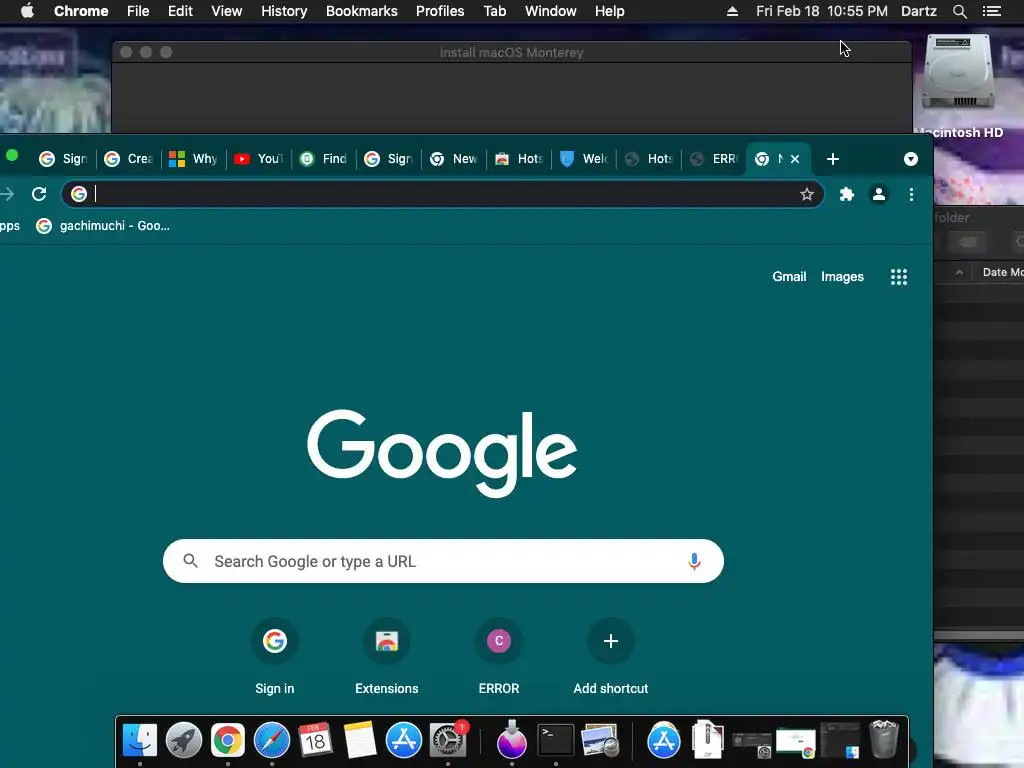Open the Profiles menu

(440, 11)
